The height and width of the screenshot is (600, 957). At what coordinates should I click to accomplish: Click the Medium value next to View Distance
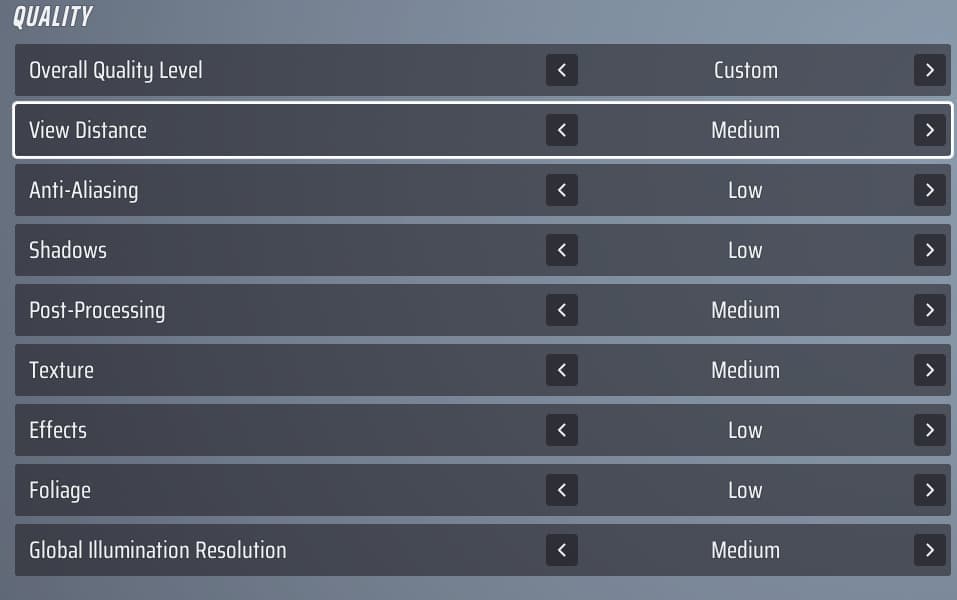pyautogui.click(x=745, y=130)
